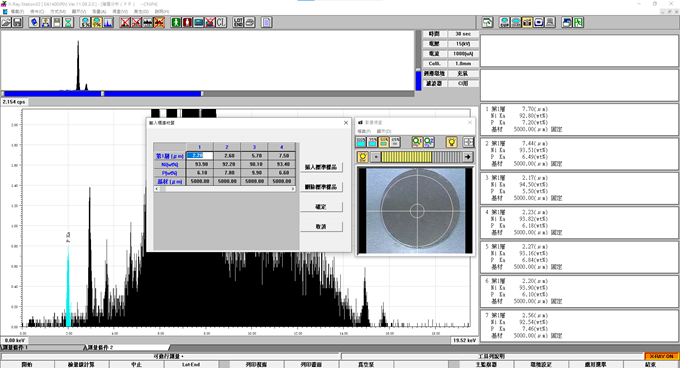
Task: Click the first button above 確定 in dialog
Action: coord(321,167)
